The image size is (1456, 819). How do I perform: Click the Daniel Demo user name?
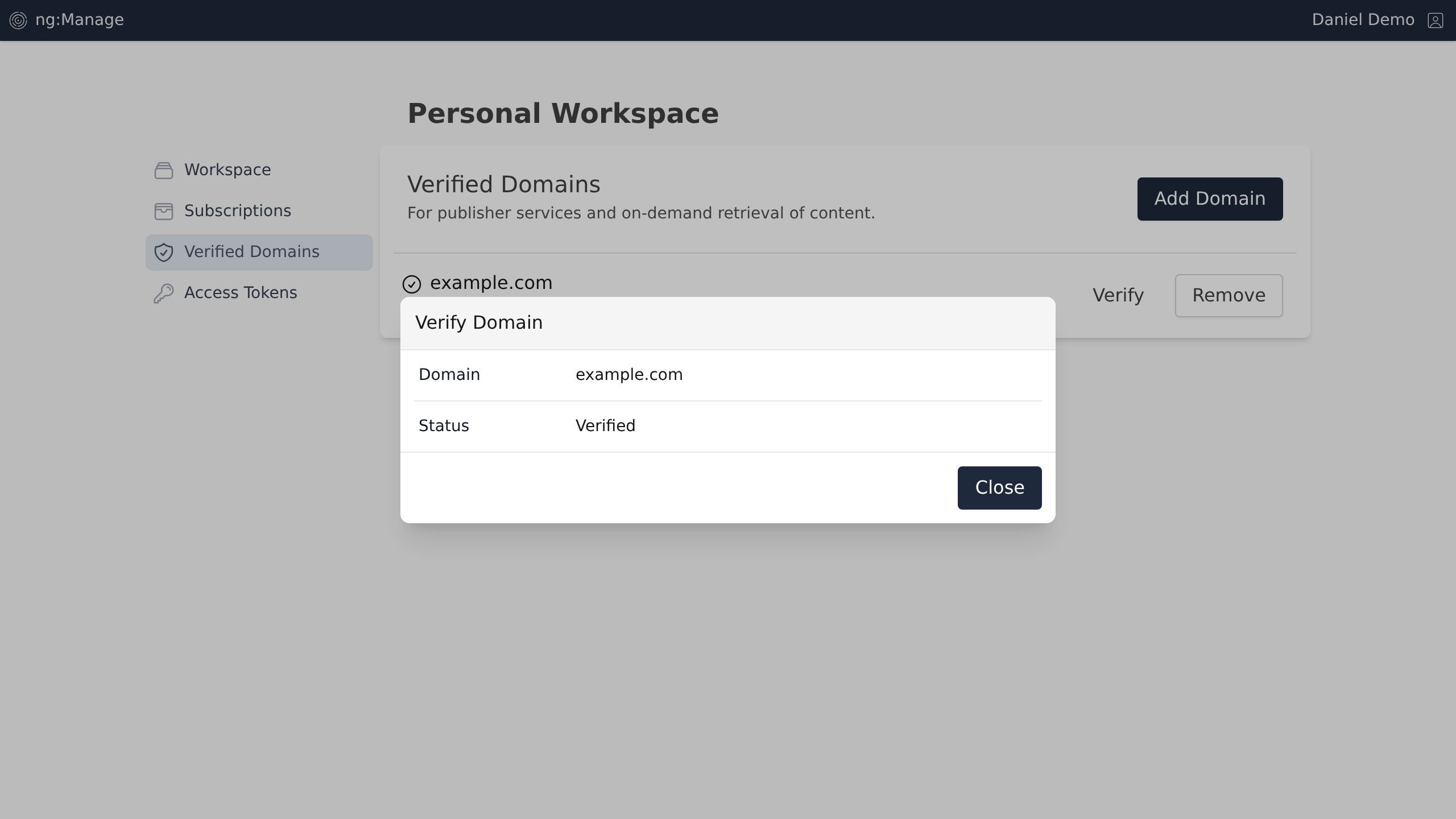pyautogui.click(x=1363, y=20)
